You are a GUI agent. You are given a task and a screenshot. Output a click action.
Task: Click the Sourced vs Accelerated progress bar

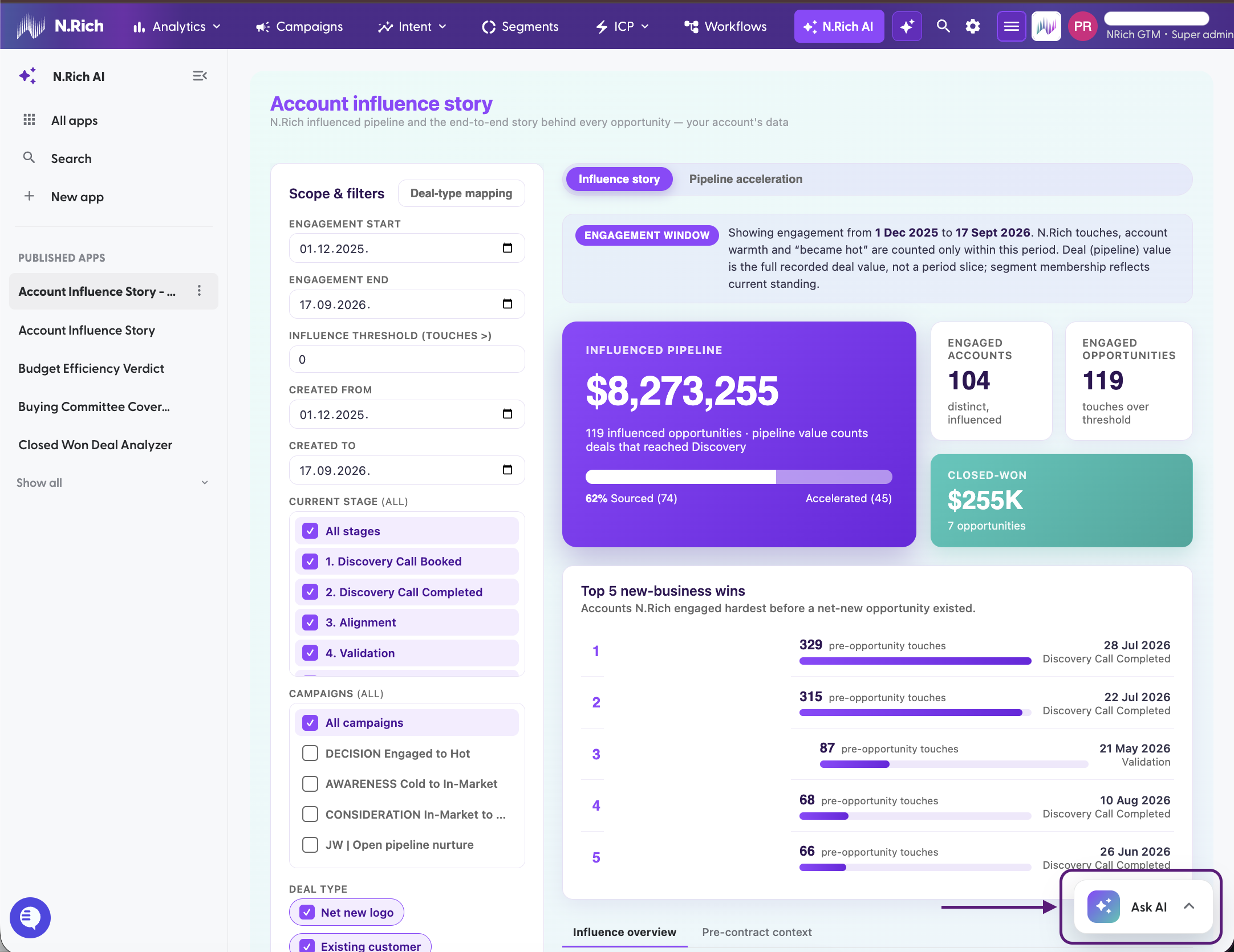738,477
